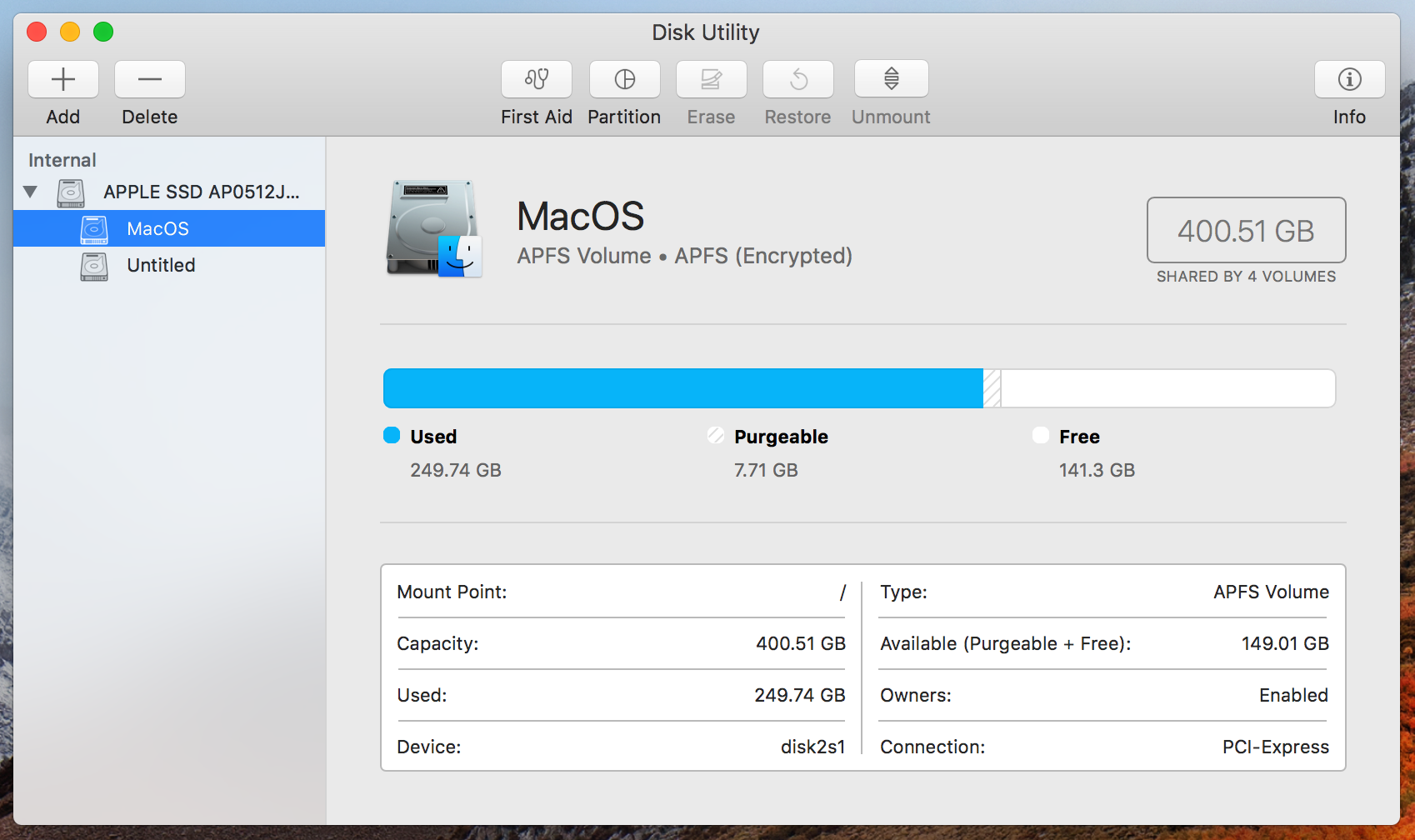Click the Capacity 400.51 GB value in table
Image resolution: width=1415 pixels, height=840 pixels.
[x=801, y=643]
